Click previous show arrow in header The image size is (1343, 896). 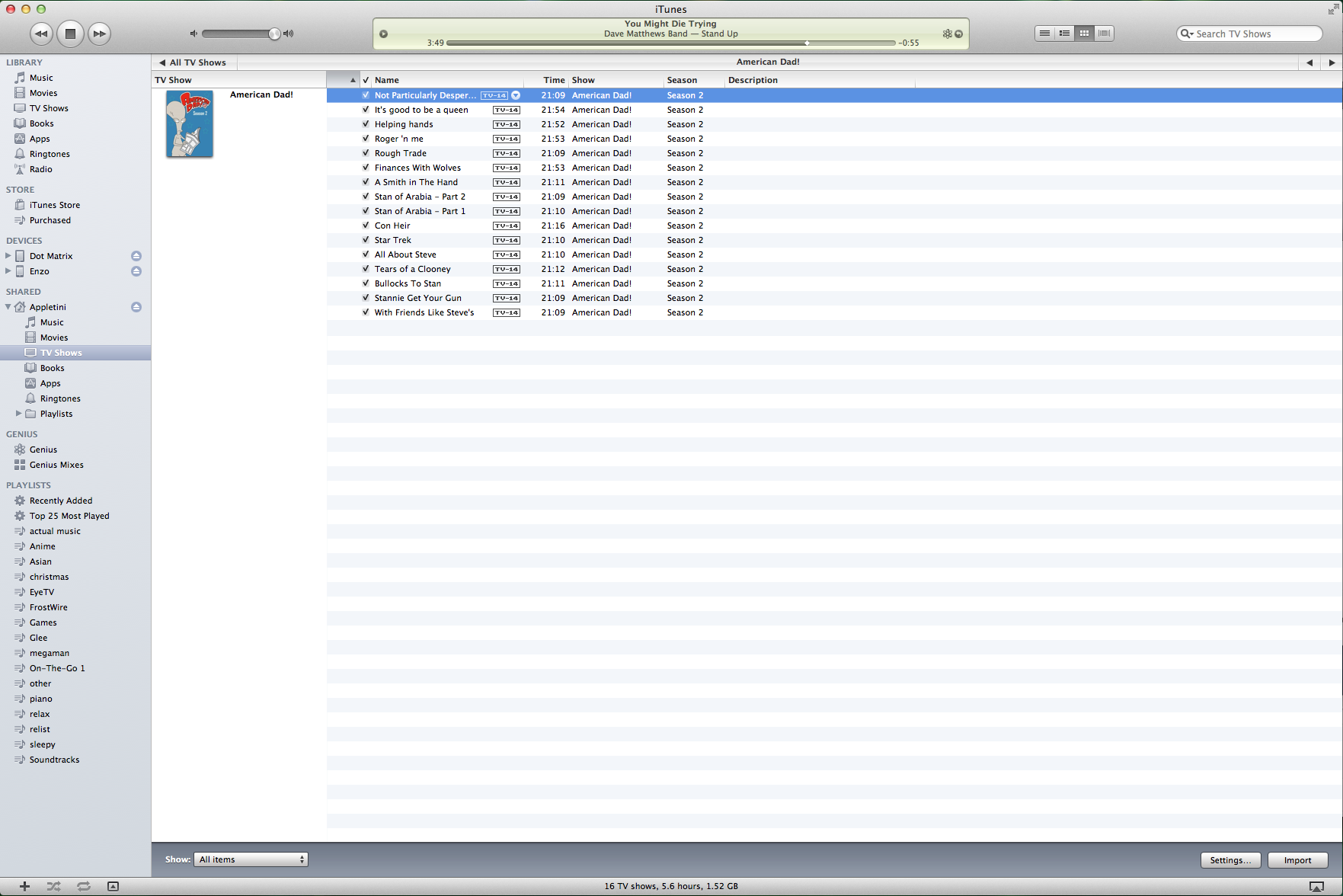coord(1309,62)
